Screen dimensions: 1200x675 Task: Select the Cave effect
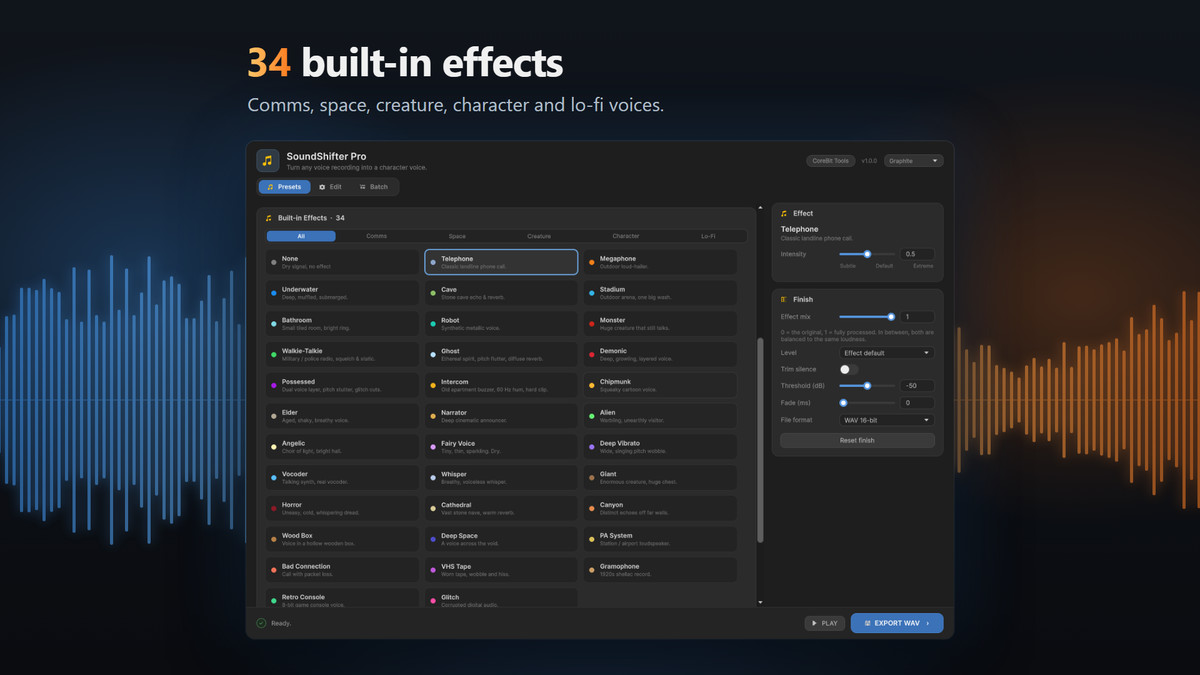pyautogui.click(x=501, y=293)
